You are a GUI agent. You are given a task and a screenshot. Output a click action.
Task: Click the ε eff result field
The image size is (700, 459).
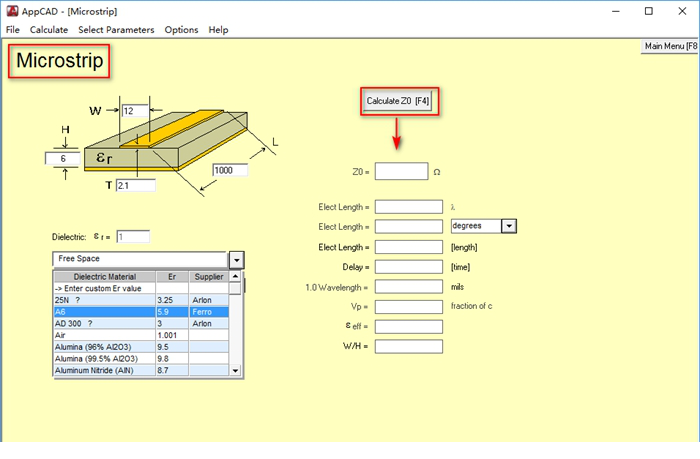click(x=409, y=327)
